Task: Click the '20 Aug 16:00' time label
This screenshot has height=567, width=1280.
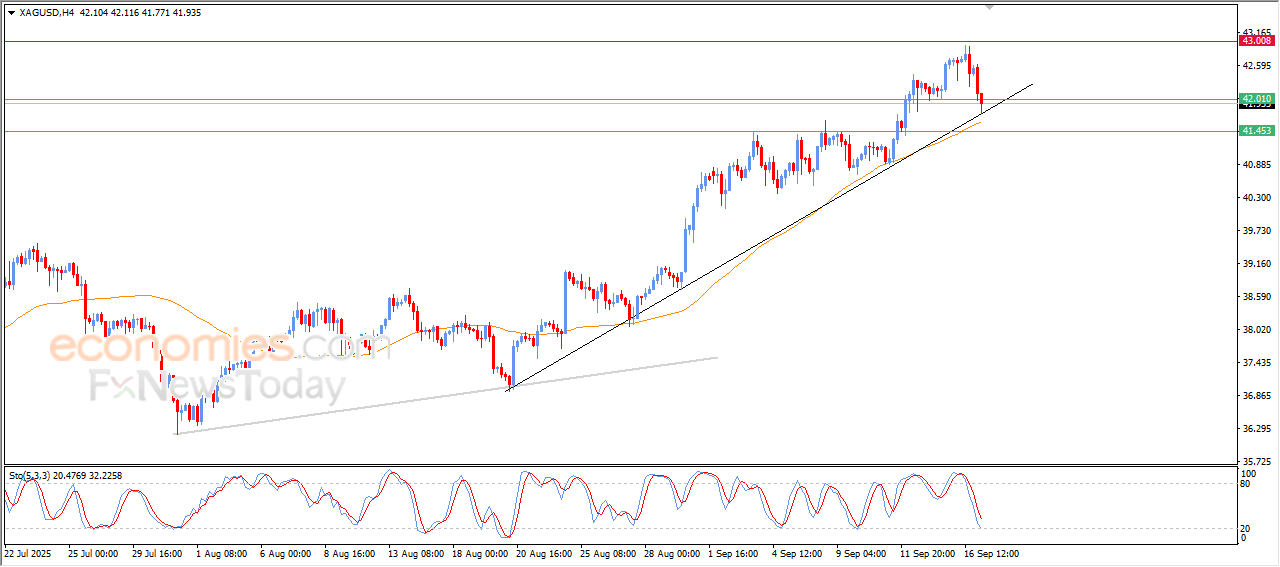Action: coord(542,553)
